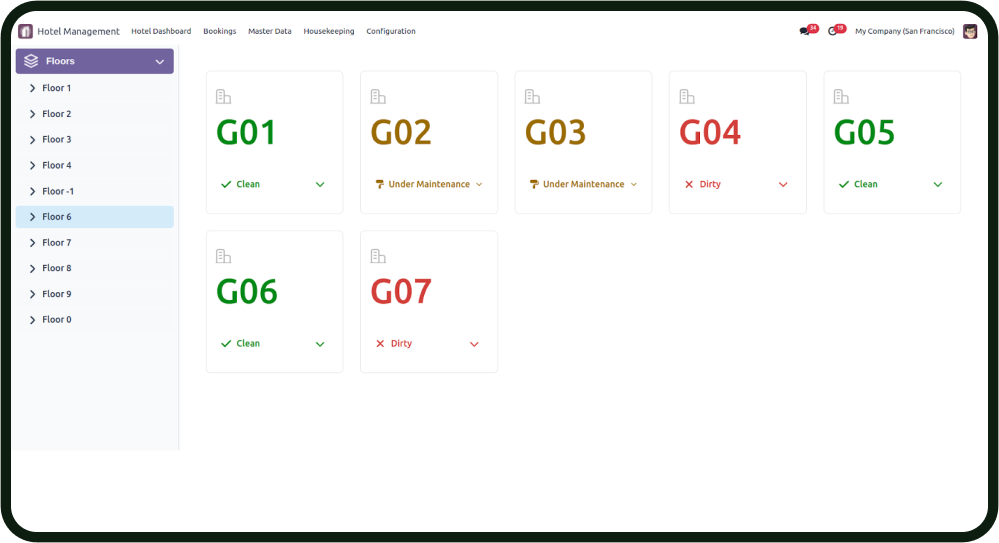Collapse the Floors panel header chevron
999x543 pixels.
point(159,62)
